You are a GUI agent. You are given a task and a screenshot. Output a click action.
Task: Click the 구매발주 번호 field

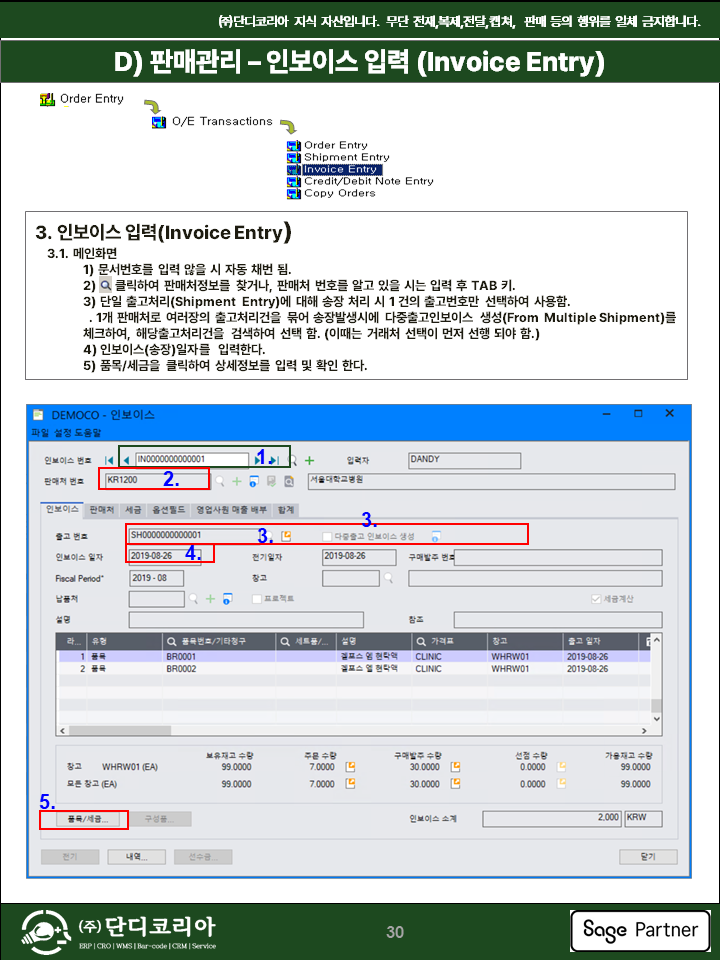pos(558,557)
